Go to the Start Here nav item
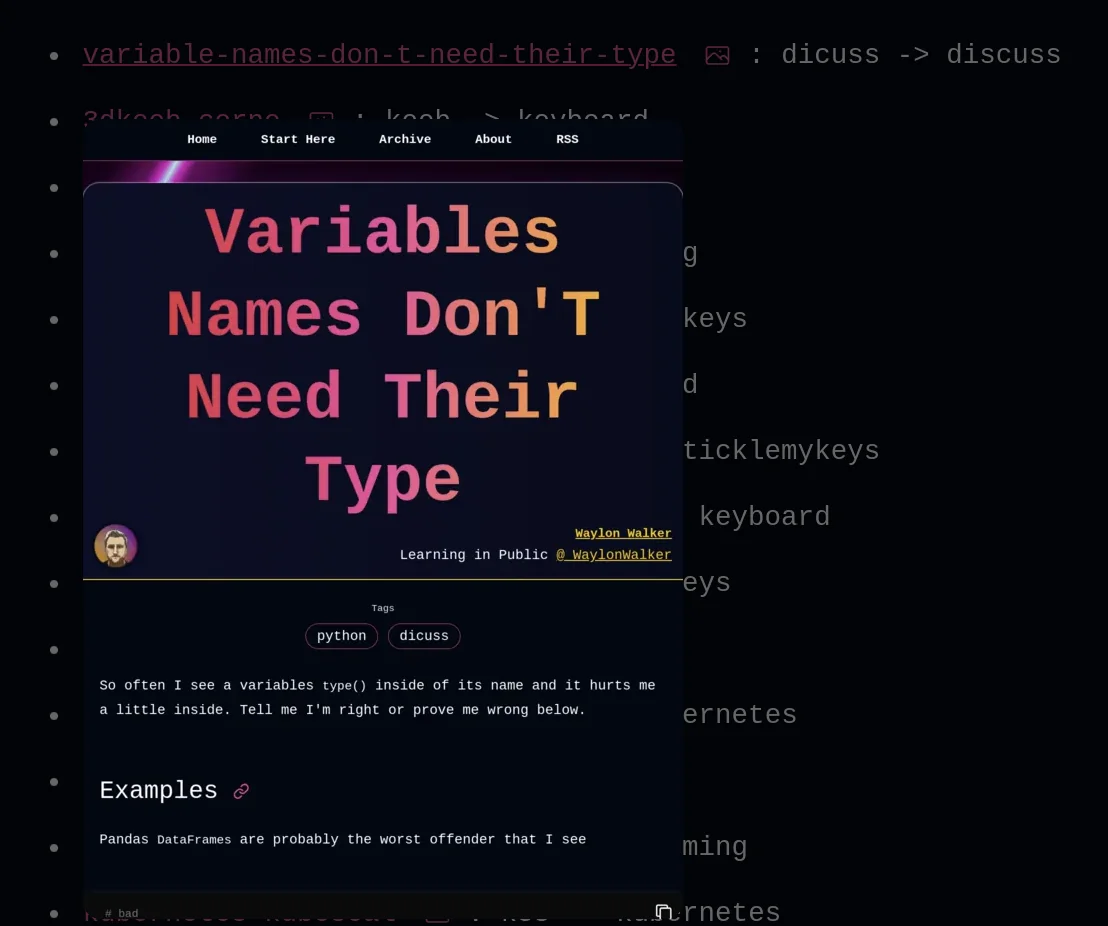Viewport: 1108px width, 926px height. tap(298, 139)
